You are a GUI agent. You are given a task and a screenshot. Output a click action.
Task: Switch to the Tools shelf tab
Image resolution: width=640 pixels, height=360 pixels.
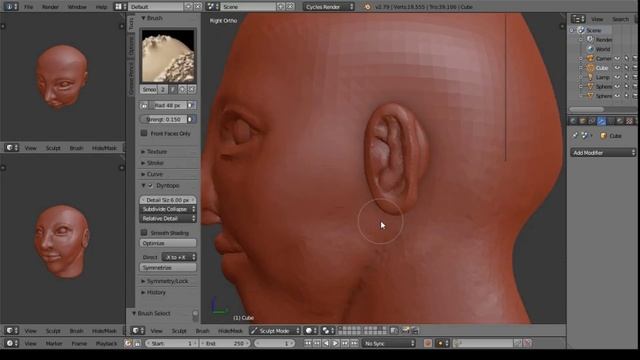(x=131, y=23)
